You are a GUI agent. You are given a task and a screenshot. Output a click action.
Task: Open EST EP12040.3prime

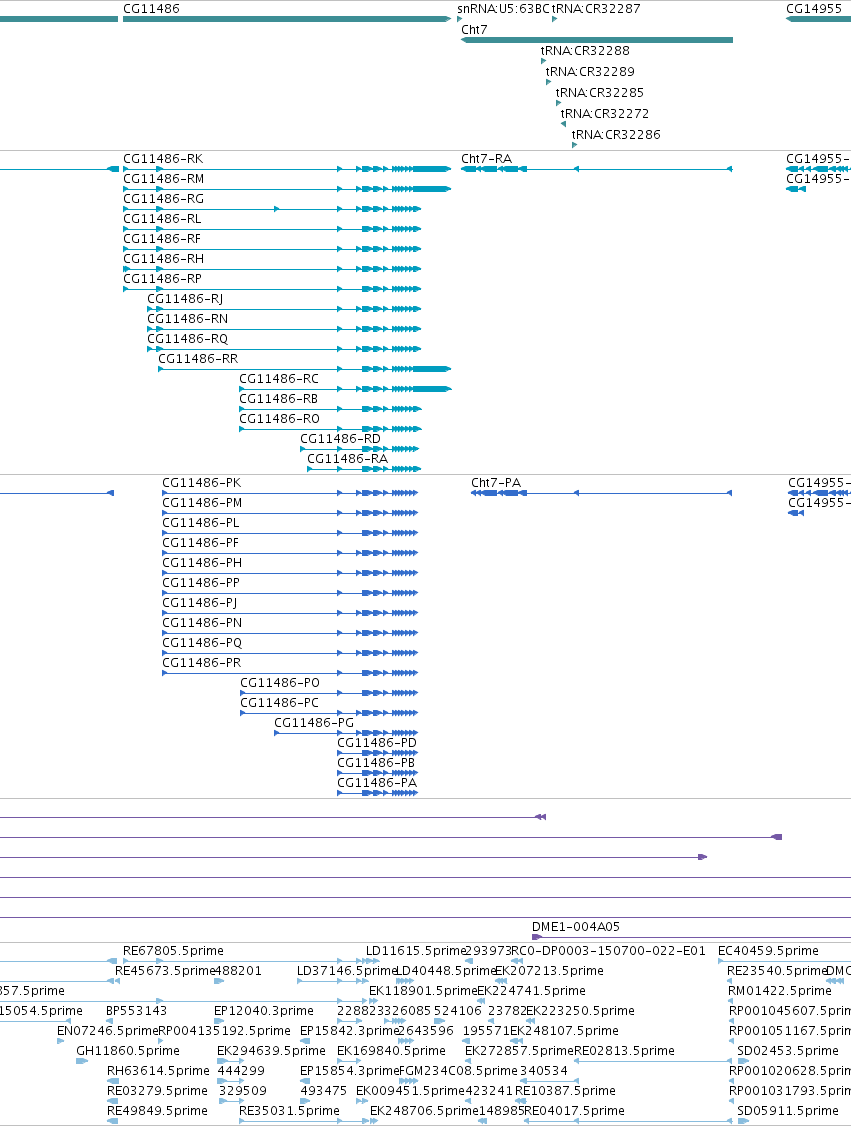coord(264,1010)
